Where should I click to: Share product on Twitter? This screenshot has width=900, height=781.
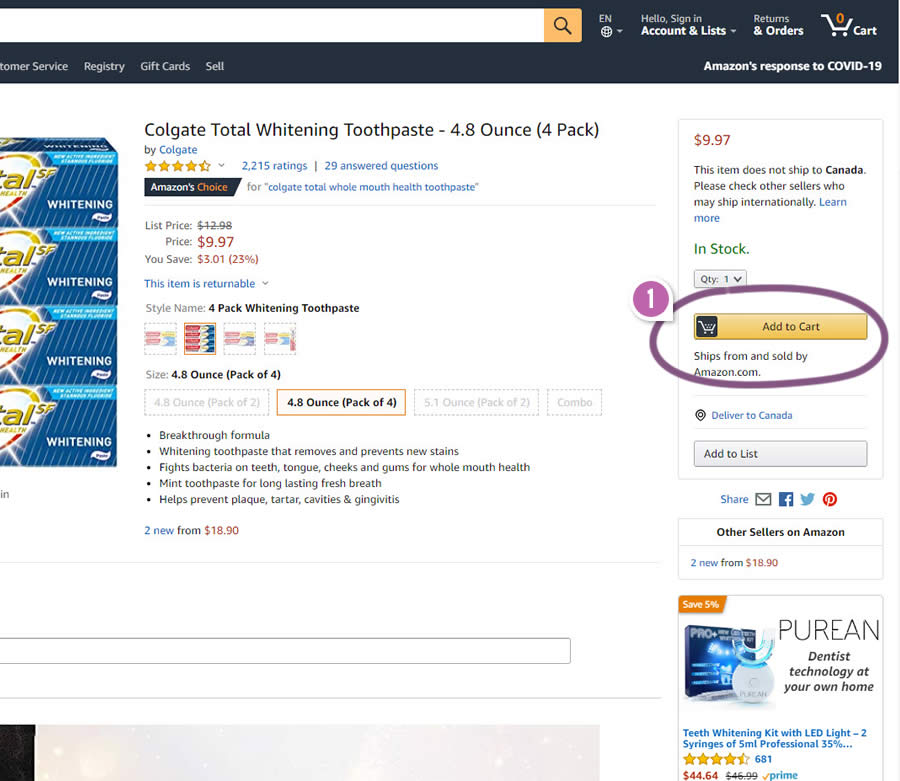click(808, 499)
